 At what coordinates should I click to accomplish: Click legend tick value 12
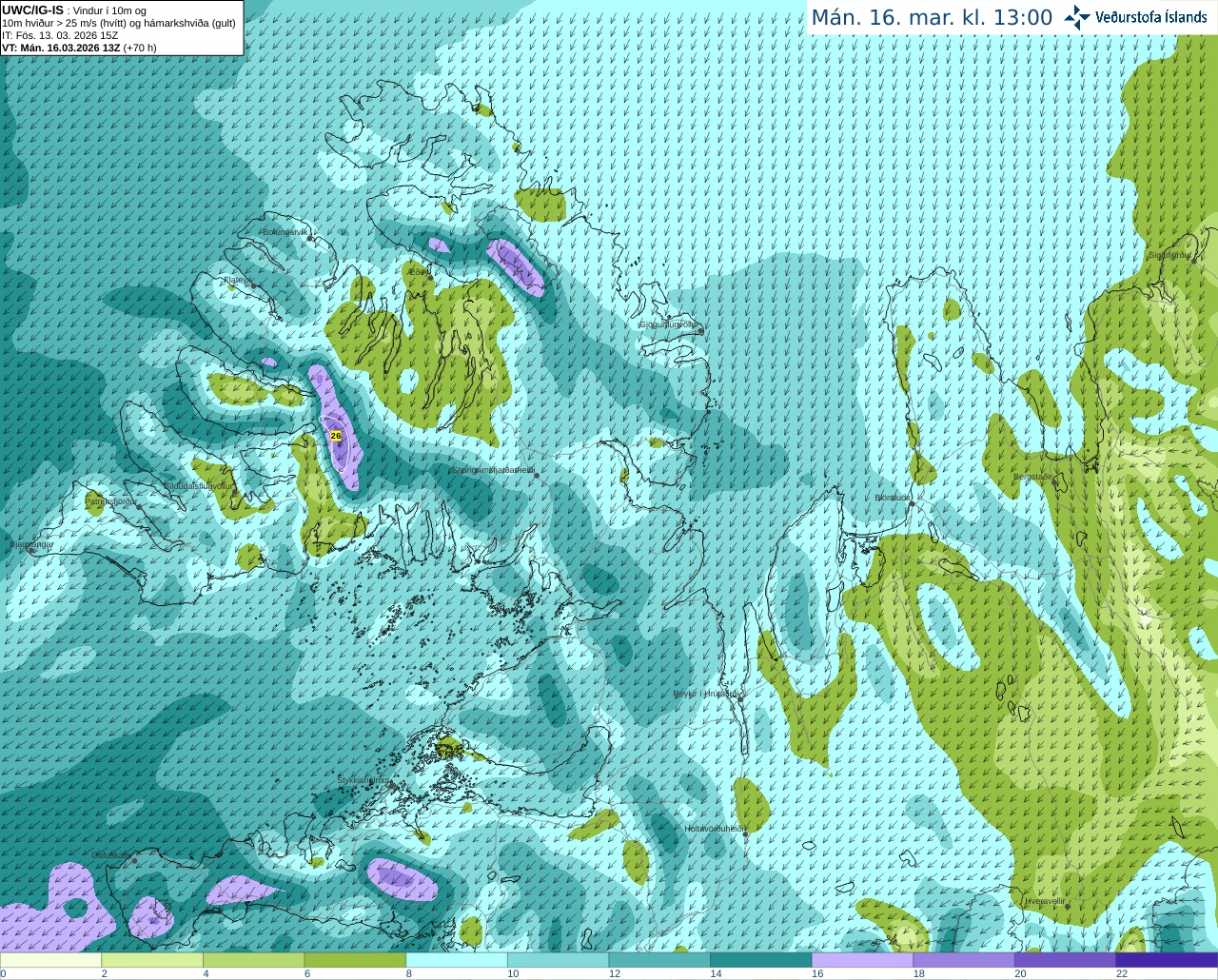pyautogui.click(x=615, y=973)
